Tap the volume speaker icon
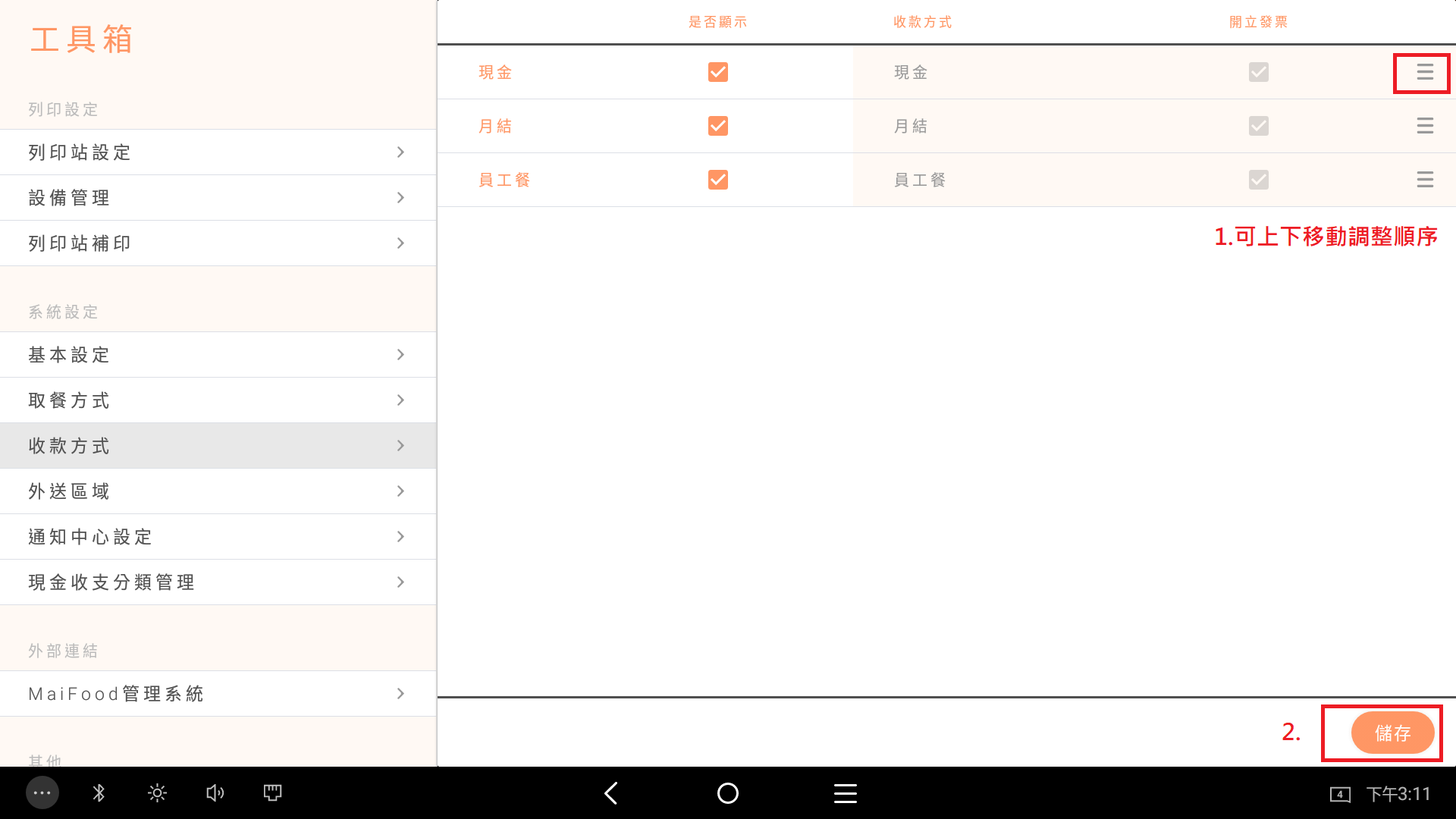1456x819 pixels. (x=215, y=793)
